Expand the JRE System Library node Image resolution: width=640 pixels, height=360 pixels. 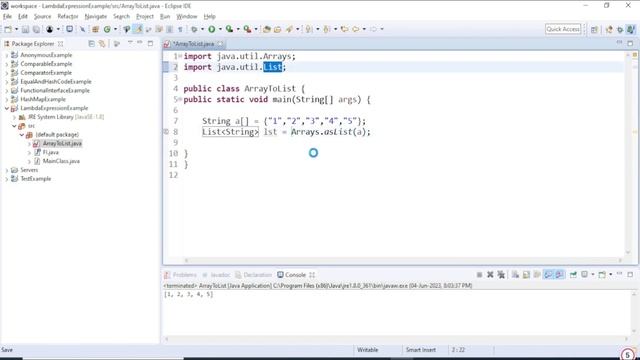tap(14, 117)
